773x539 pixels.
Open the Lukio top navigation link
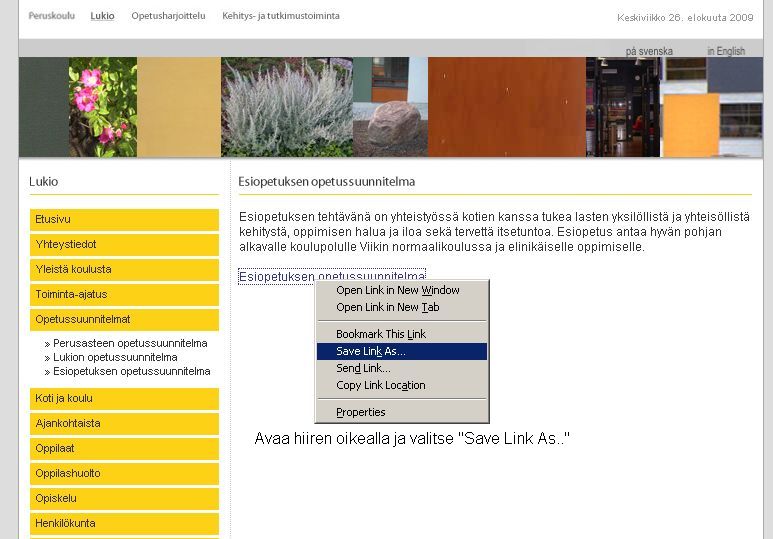point(103,16)
